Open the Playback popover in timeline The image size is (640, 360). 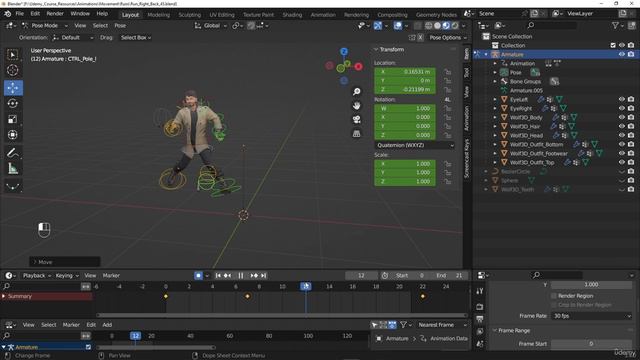(36, 276)
